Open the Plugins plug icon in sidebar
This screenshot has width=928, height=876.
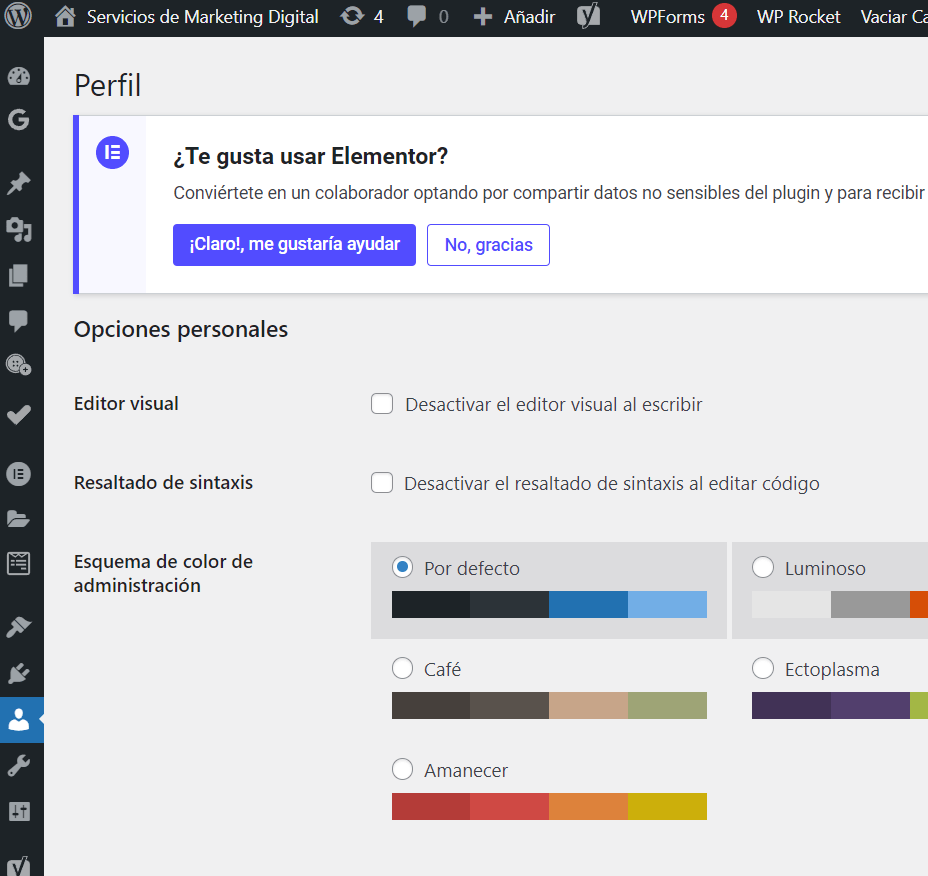pyautogui.click(x=18, y=674)
